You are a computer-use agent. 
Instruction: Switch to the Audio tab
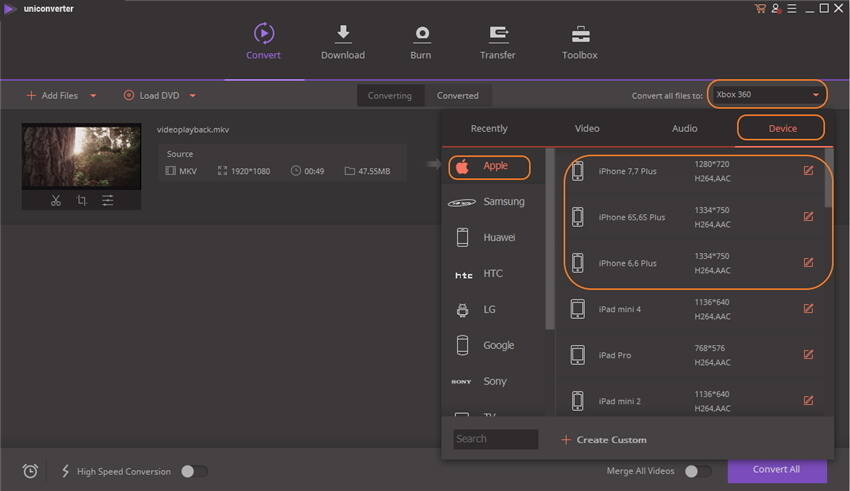pyautogui.click(x=685, y=128)
